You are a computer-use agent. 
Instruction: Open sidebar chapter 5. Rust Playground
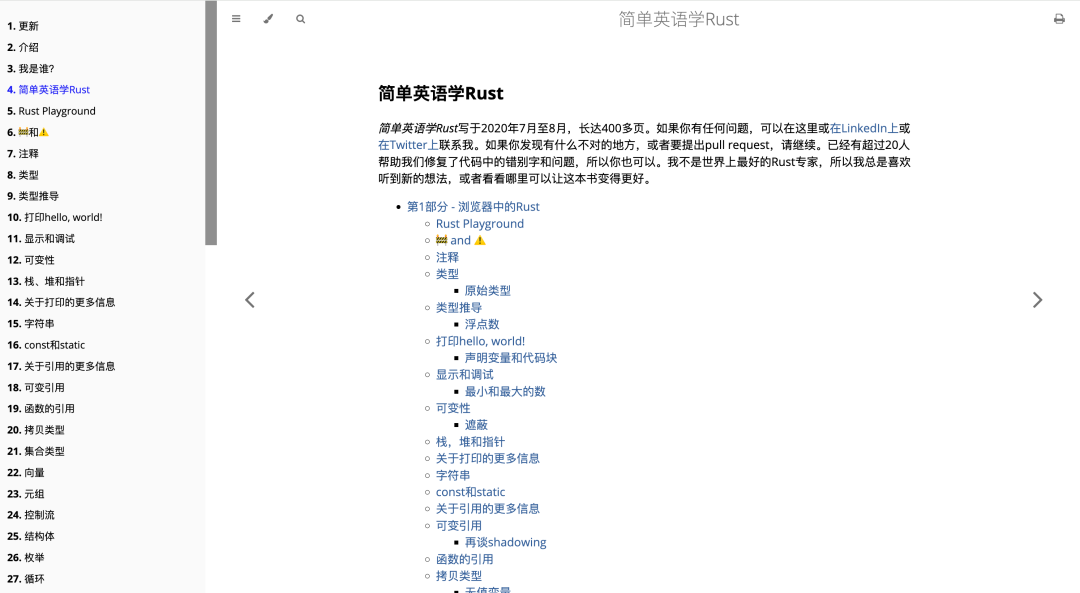pos(51,111)
